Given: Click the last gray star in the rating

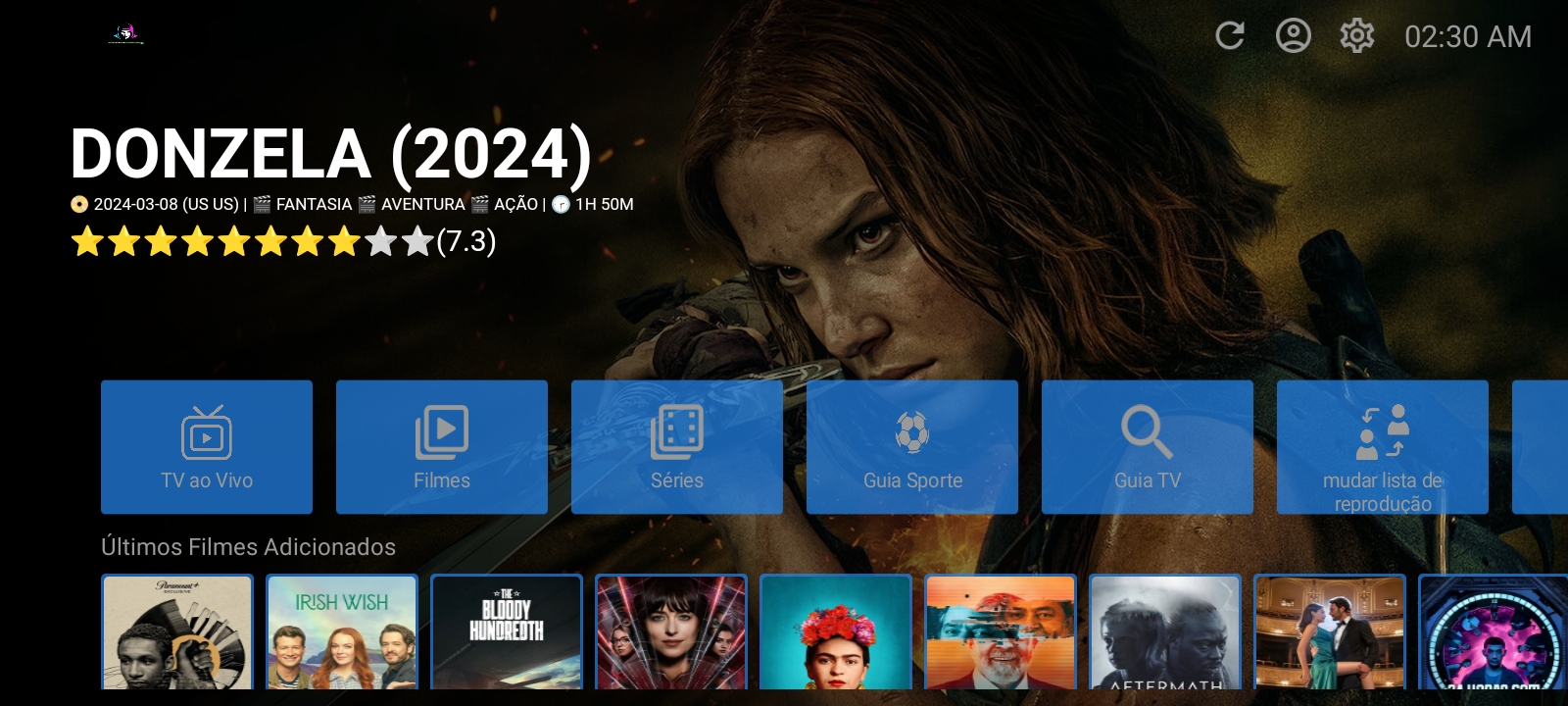Looking at the screenshot, I should coord(417,241).
